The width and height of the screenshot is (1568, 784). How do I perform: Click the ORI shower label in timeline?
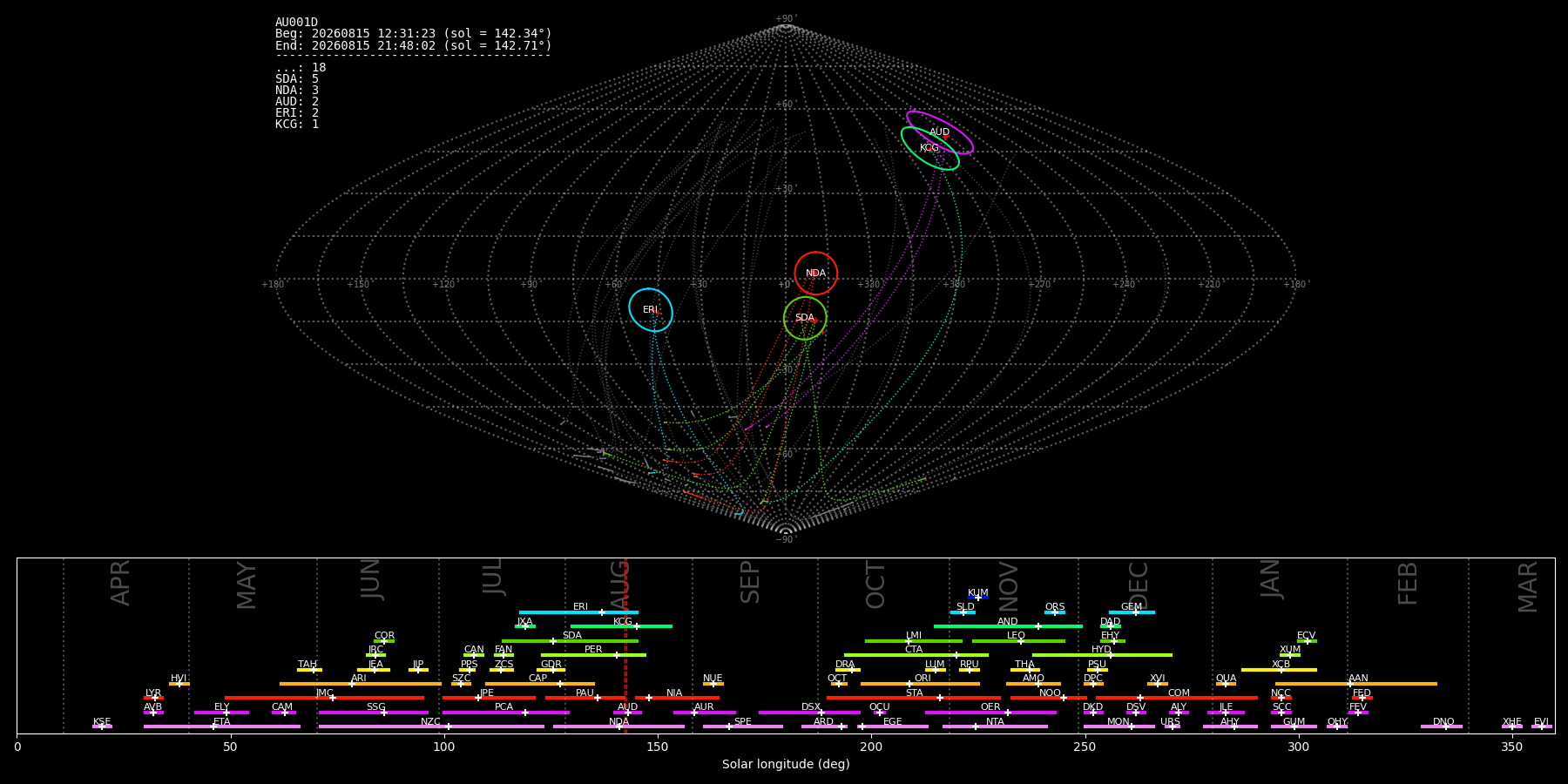923,679
